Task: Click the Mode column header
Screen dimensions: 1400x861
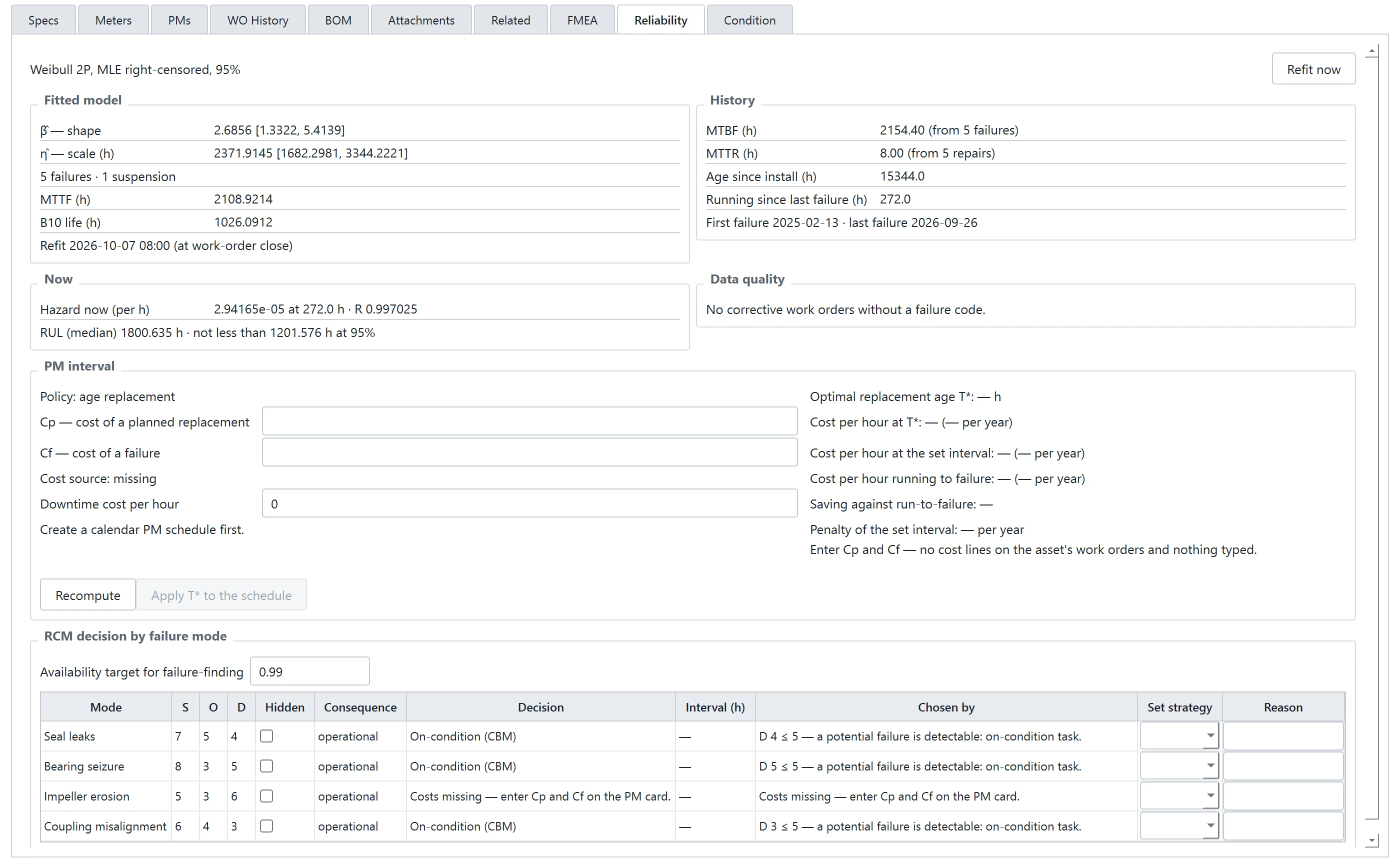Action: tap(106, 707)
